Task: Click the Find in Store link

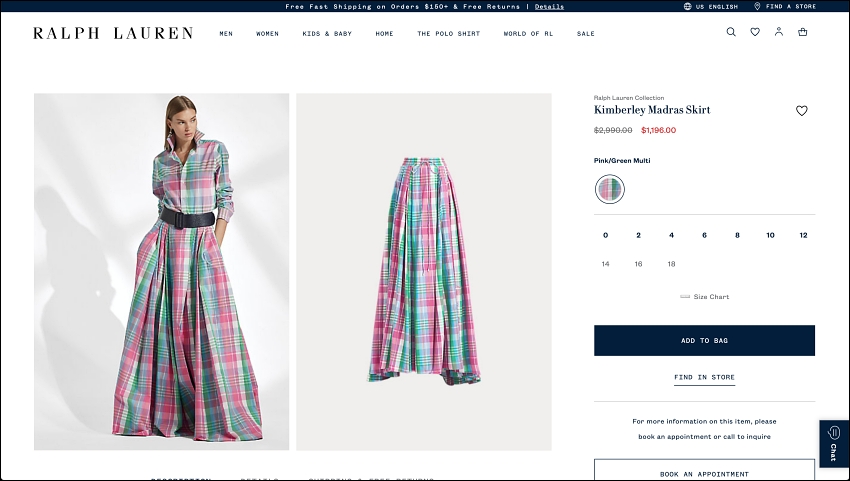Action: coord(704,377)
